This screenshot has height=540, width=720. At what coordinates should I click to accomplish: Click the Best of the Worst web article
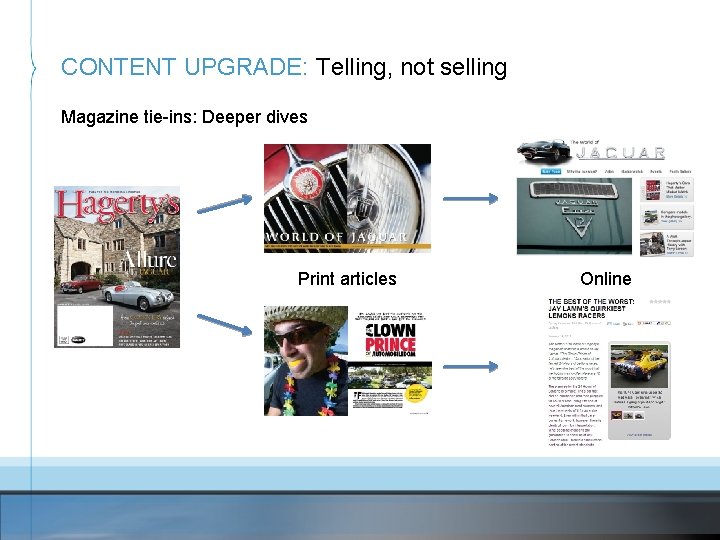click(609, 372)
